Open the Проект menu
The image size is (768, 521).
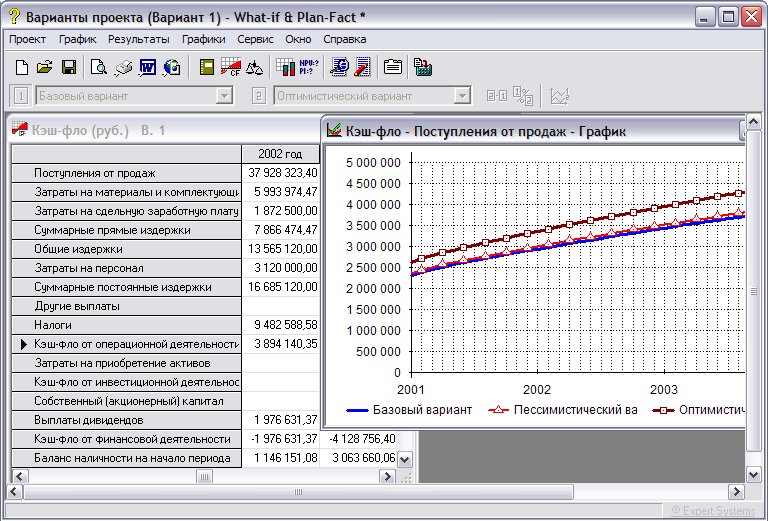tap(28, 39)
